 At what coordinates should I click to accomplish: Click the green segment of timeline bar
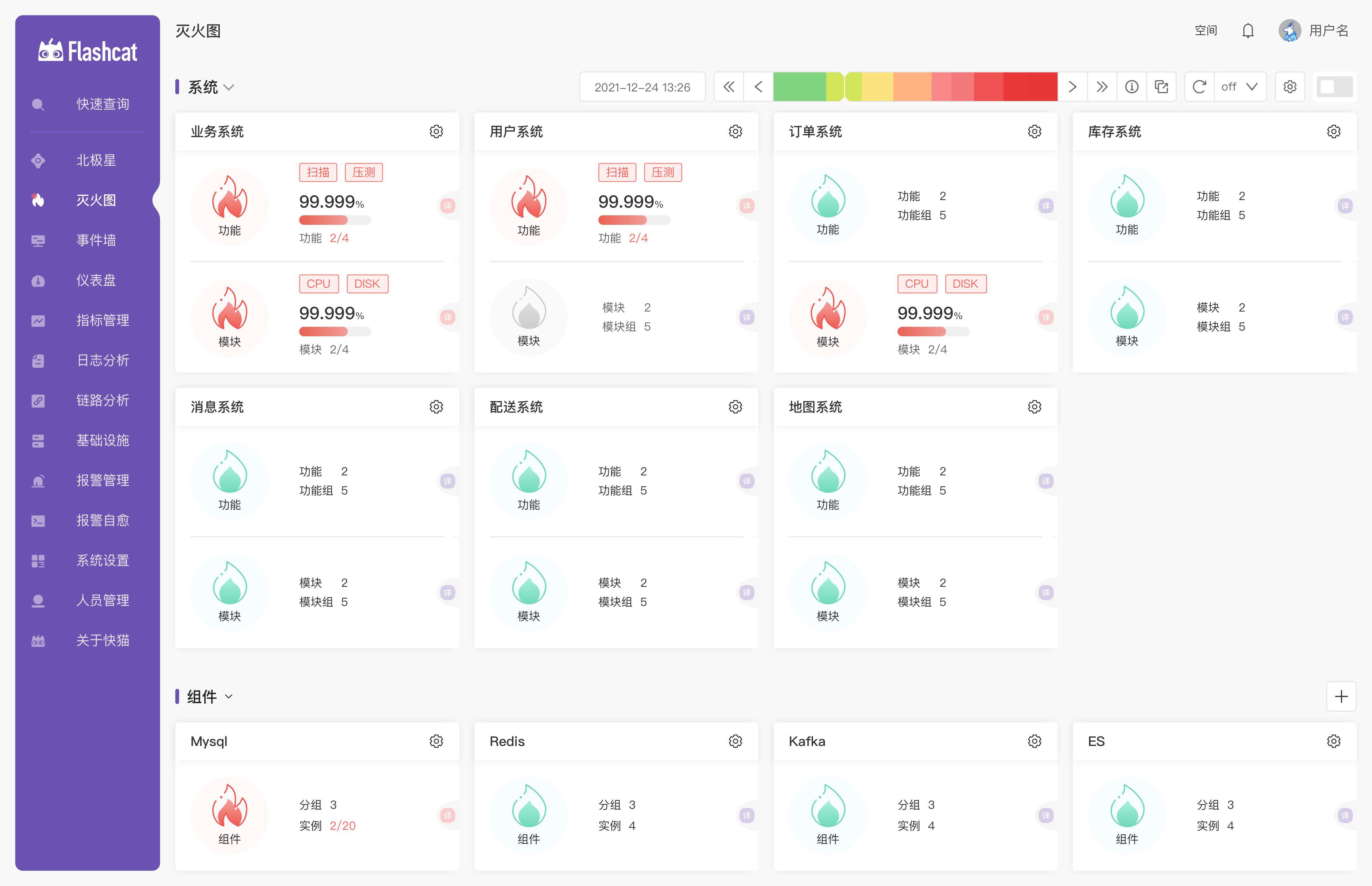pos(799,87)
